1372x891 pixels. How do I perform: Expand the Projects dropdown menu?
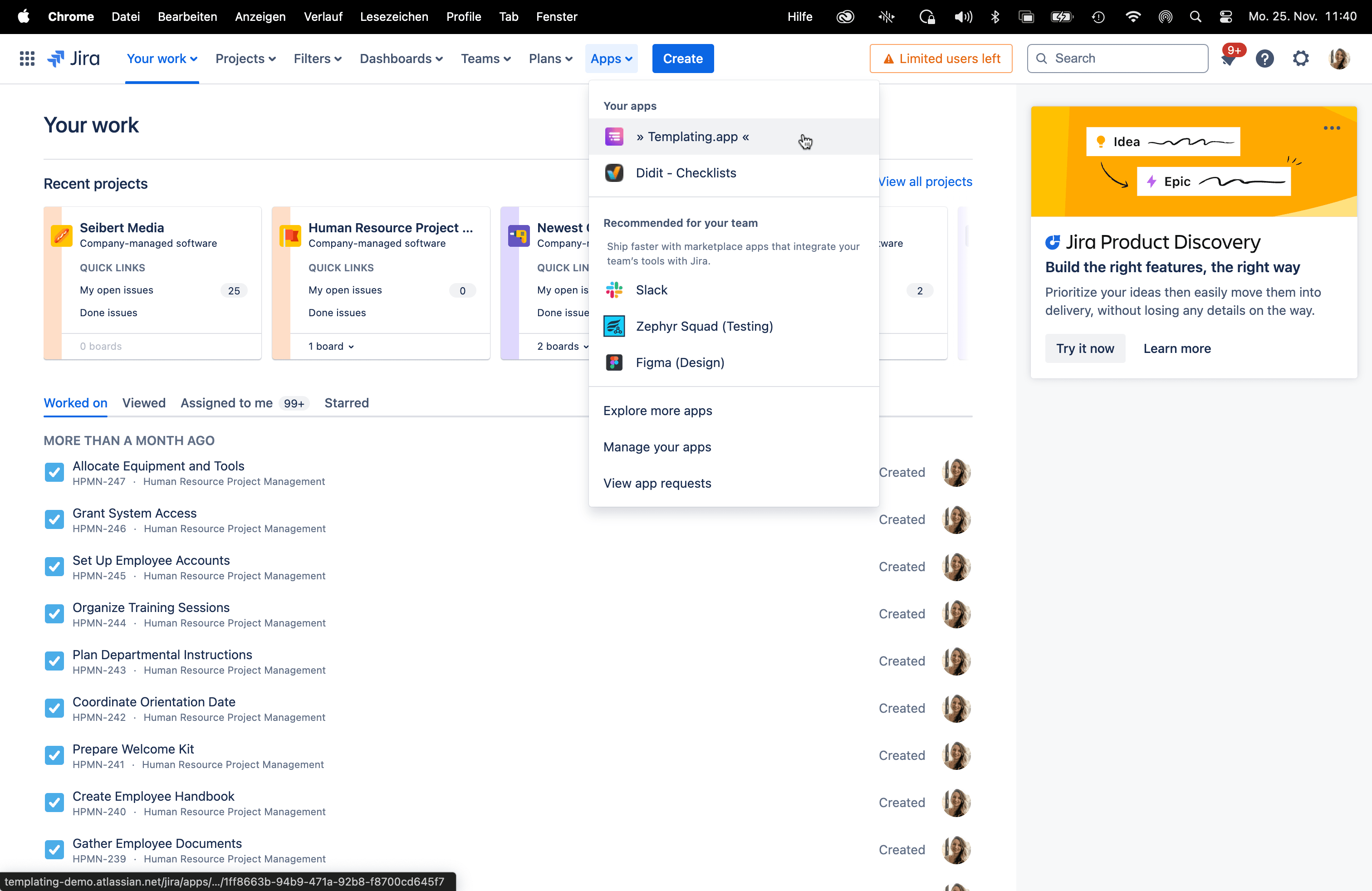tap(245, 59)
